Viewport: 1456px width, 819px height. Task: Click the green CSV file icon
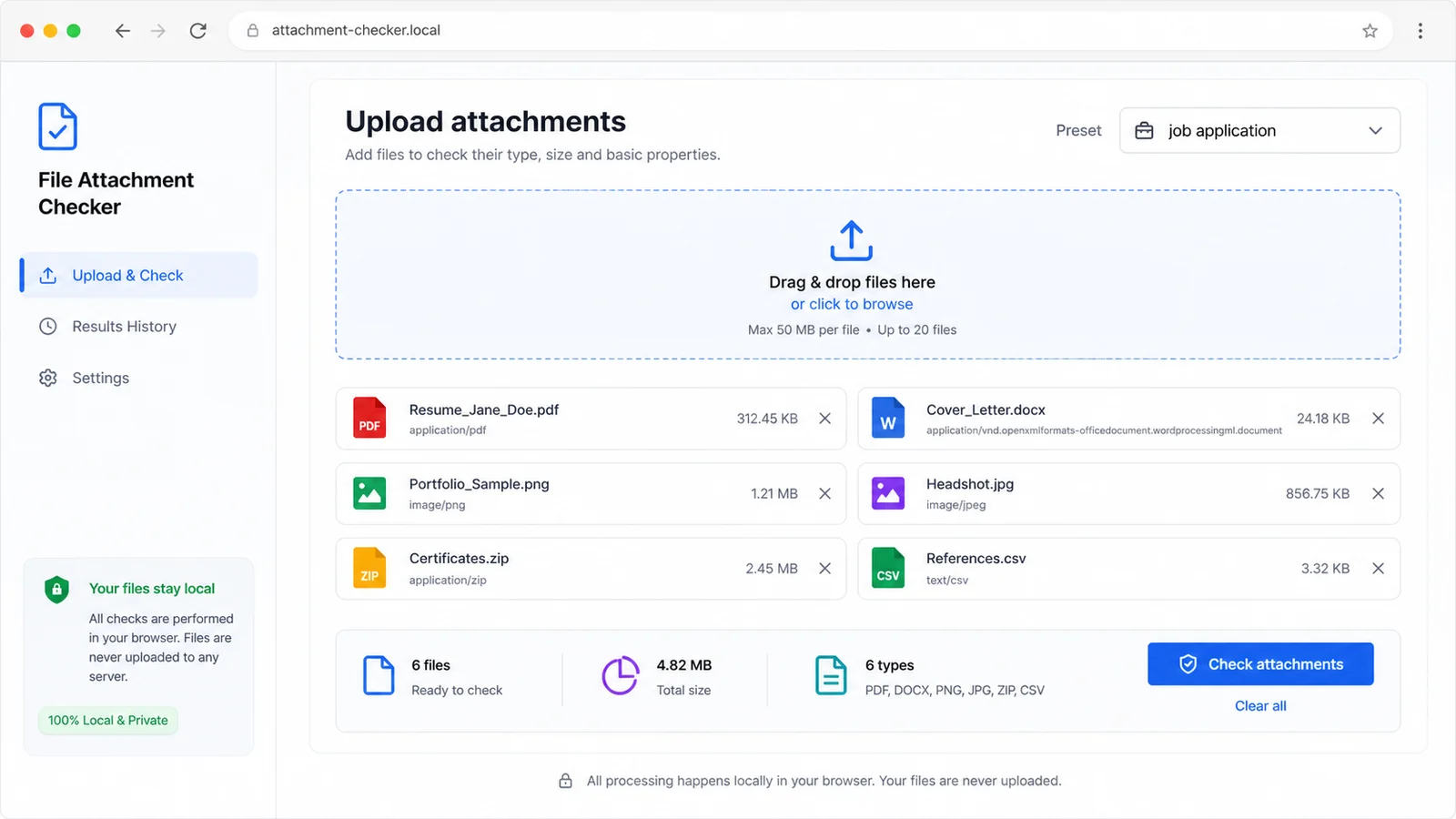coord(887,568)
